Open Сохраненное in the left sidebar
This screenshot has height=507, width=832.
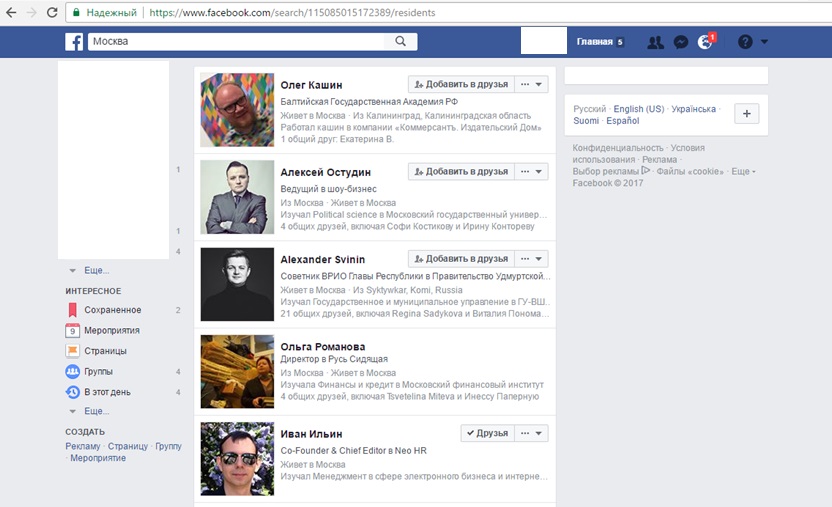112,310
